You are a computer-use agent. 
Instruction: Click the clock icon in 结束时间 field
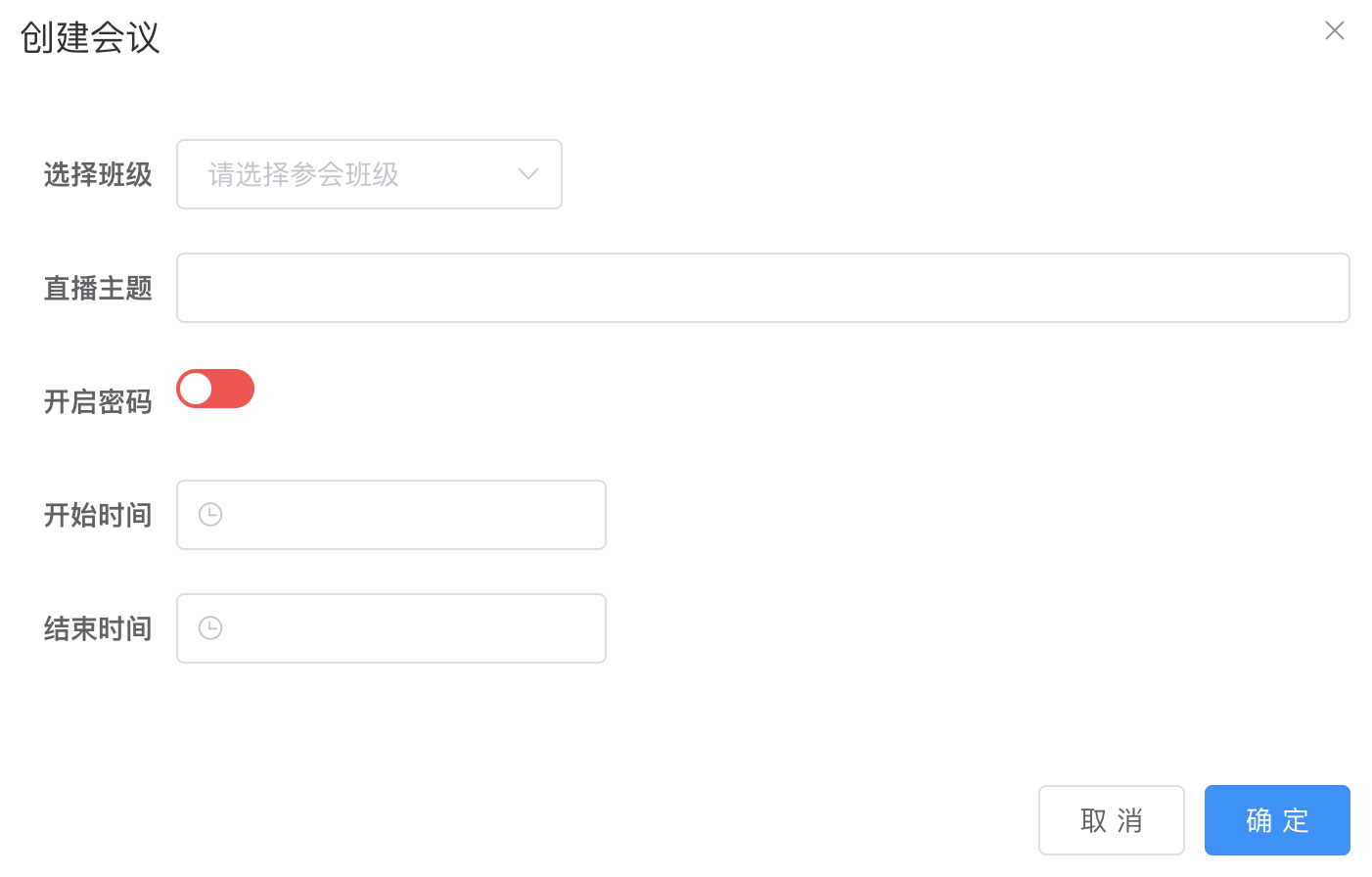pos(210,628)
